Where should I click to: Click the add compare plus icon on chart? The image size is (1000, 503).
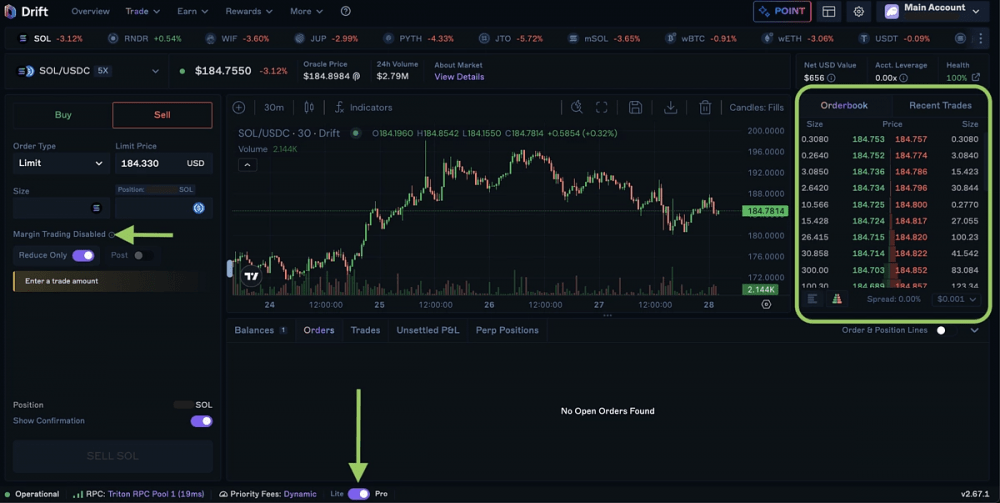pos(239,108)
